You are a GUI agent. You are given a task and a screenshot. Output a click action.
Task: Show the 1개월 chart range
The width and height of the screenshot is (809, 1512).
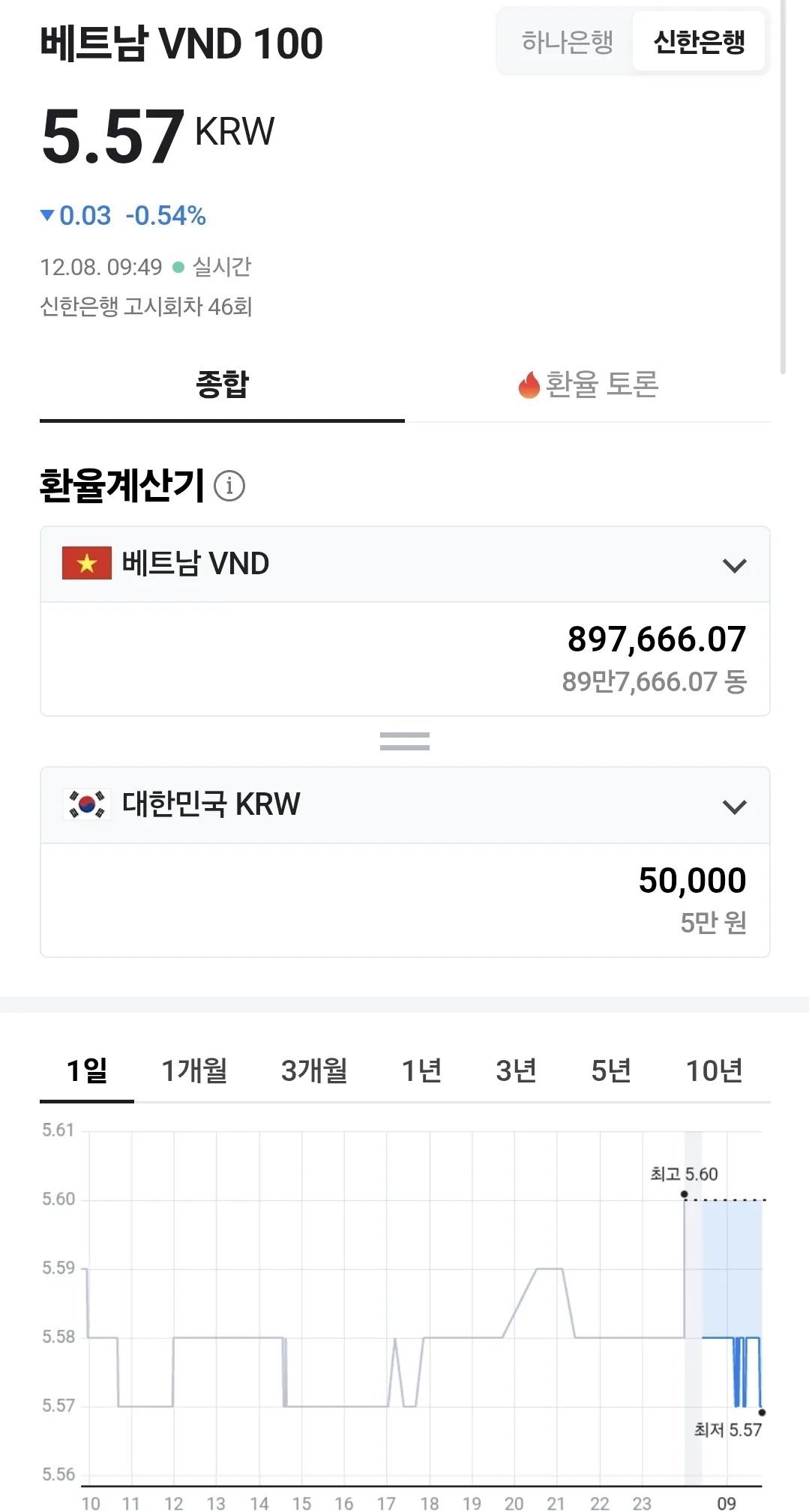[195, 1070]
